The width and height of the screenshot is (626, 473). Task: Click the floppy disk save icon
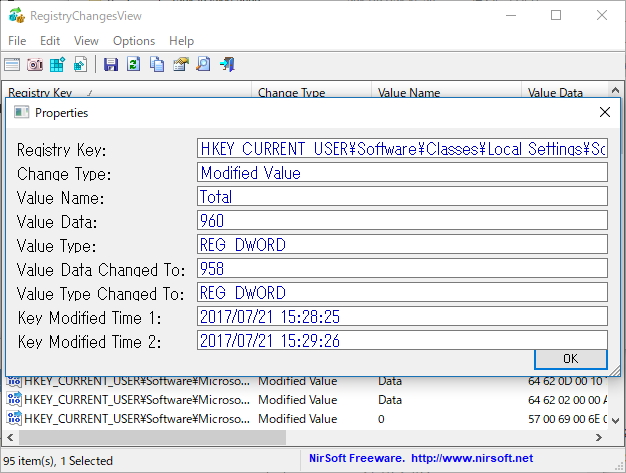[111, 64]
